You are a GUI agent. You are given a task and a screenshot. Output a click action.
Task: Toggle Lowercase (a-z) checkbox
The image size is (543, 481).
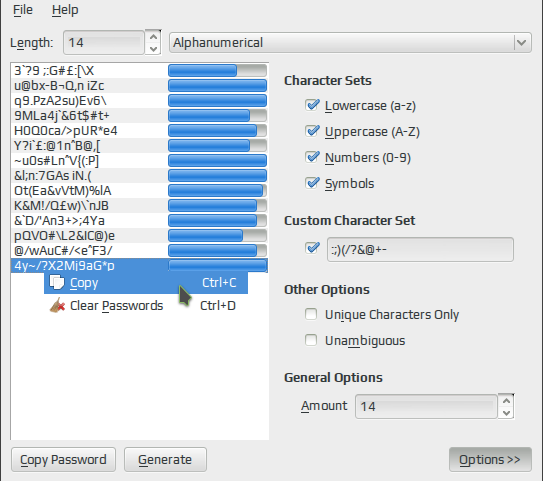pyautogui.click(x=312, y=105)
